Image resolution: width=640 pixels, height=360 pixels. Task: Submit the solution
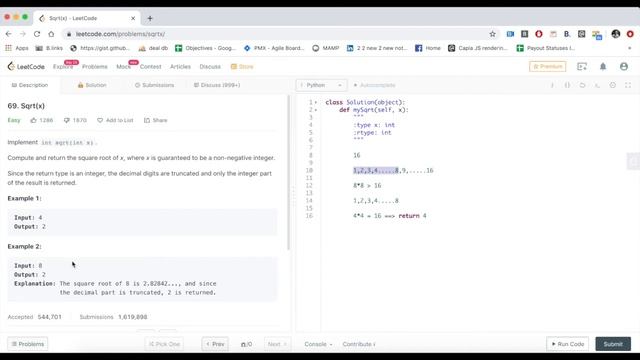pos(613,344)
